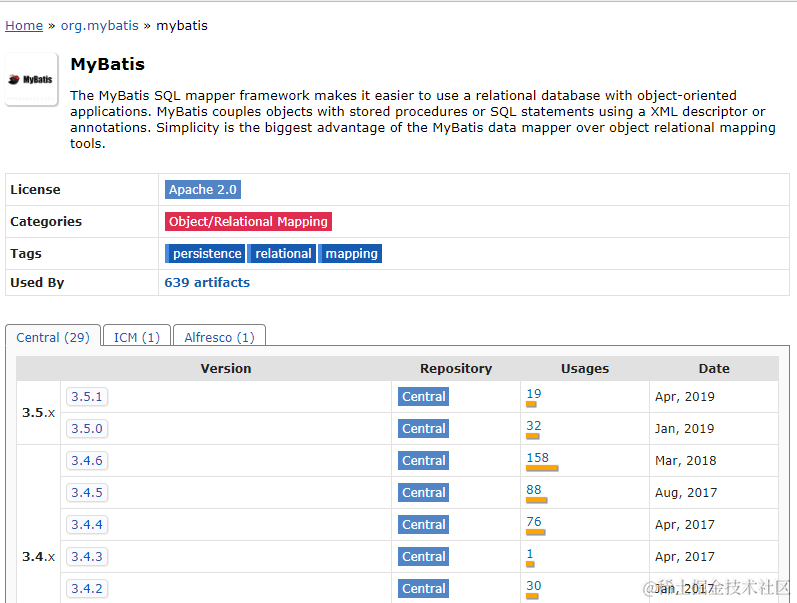The height and width of the screenshot is (603, 797).
Task: Open the 639 artifacts link
Action: click(207, 283)
